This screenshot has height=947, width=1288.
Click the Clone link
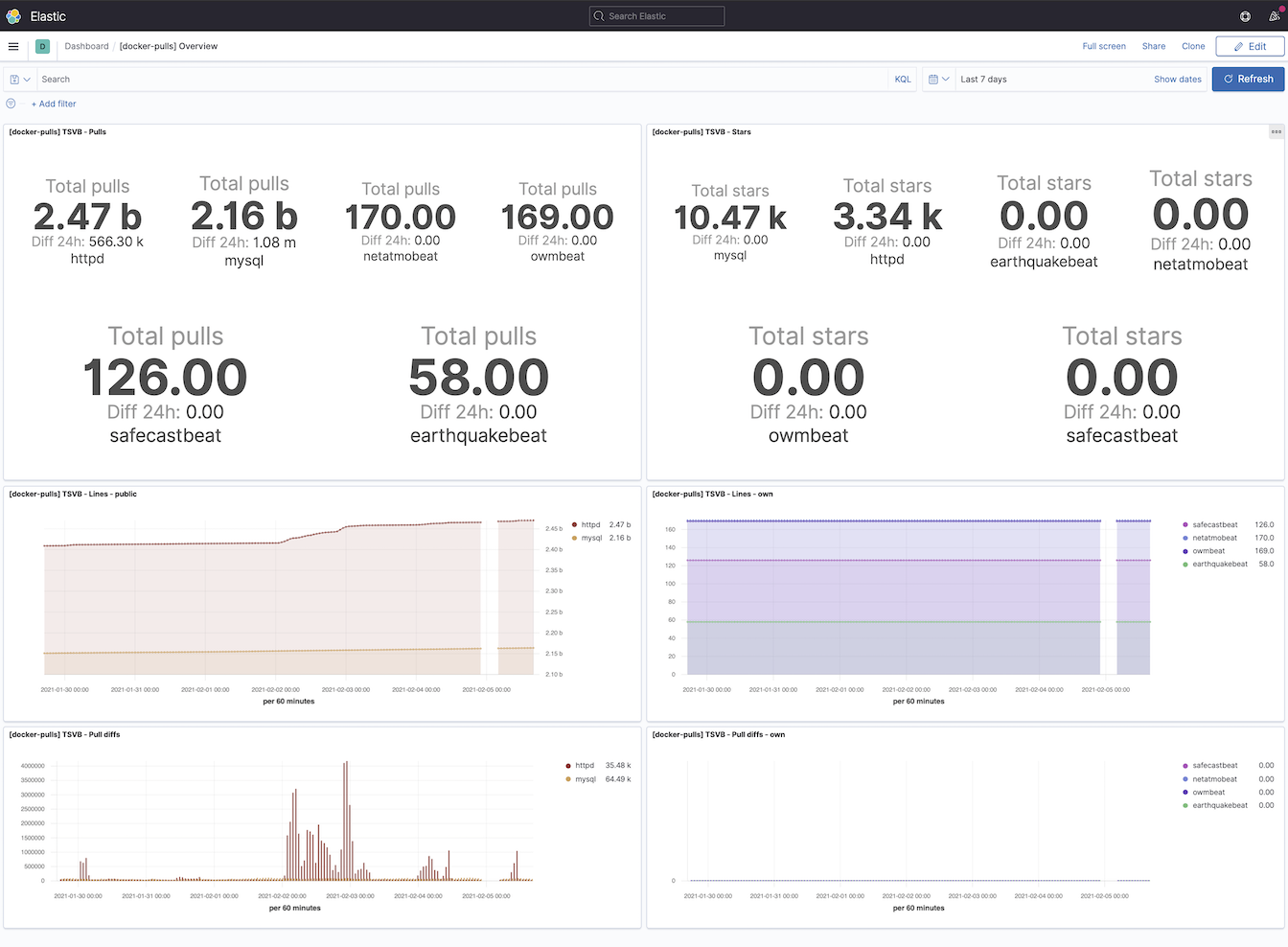pos(1193,46)
